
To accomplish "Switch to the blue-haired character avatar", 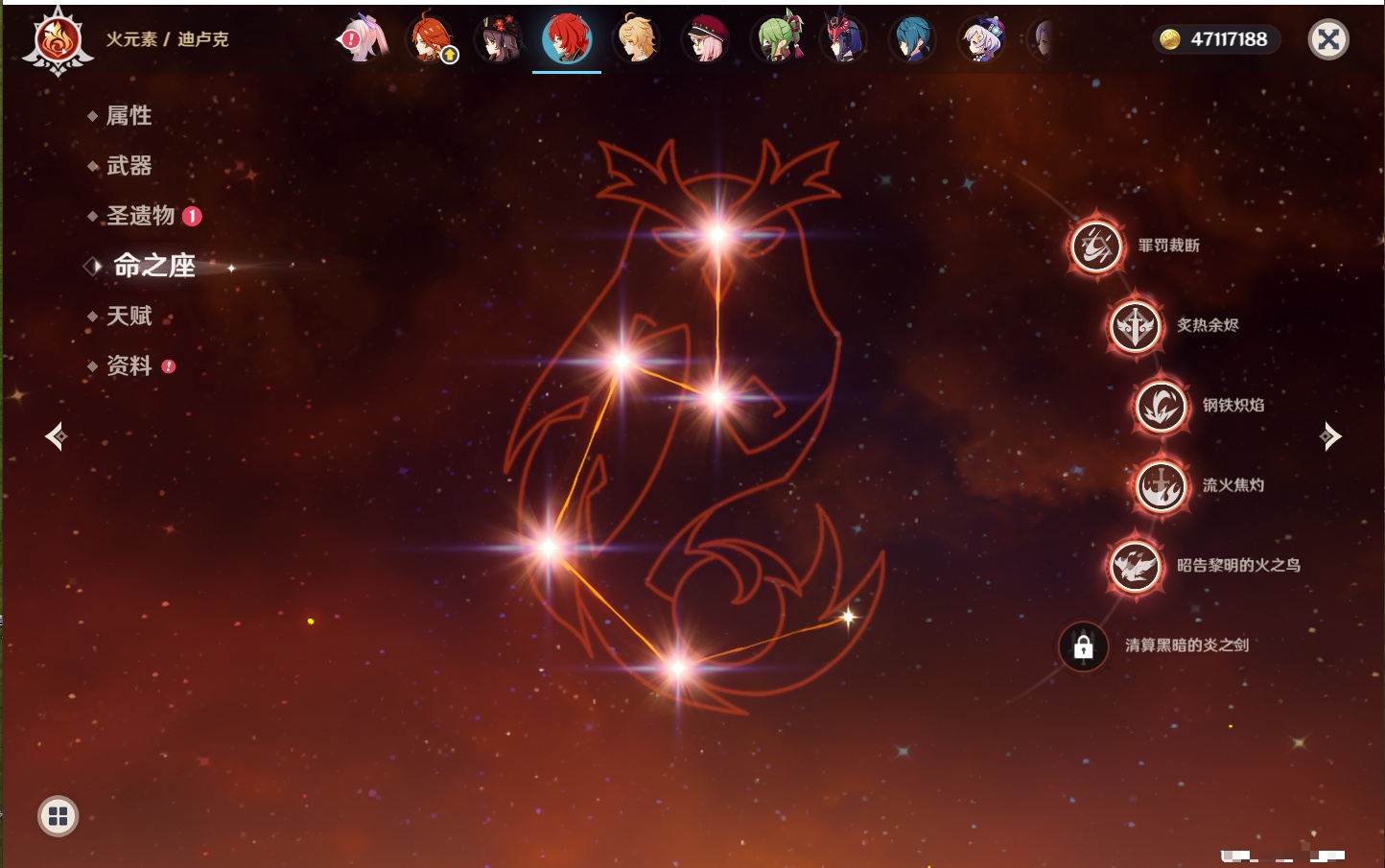I will 912,39.
